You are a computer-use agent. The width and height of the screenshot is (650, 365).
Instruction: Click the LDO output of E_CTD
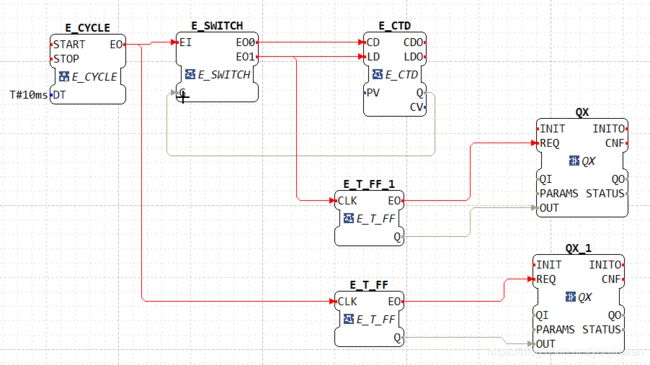[413, 57]
